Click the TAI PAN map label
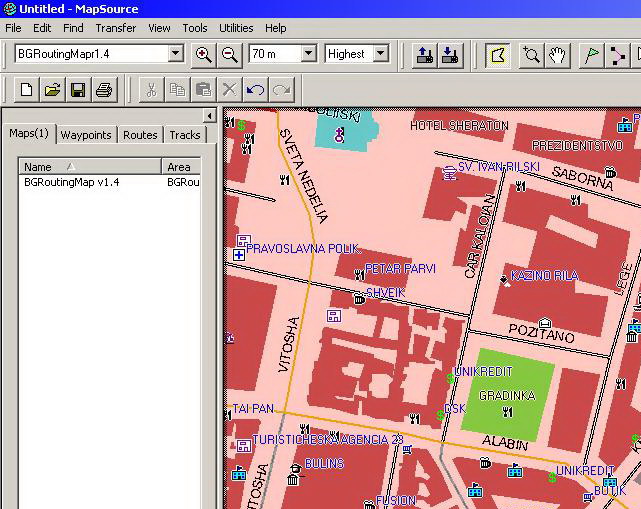 point(253,408)
